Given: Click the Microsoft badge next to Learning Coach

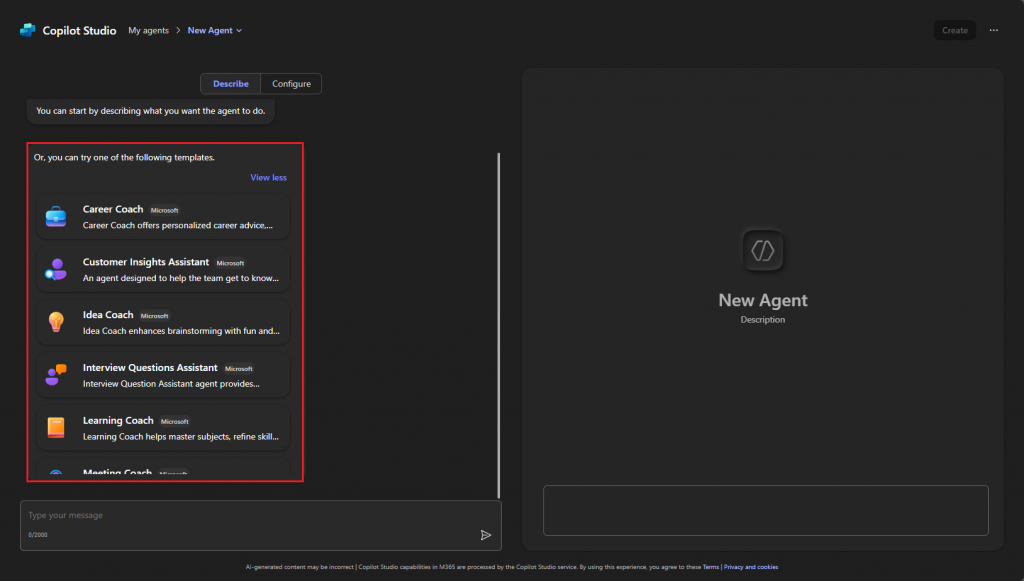Looking at the screenshot, I should [175, 422].
